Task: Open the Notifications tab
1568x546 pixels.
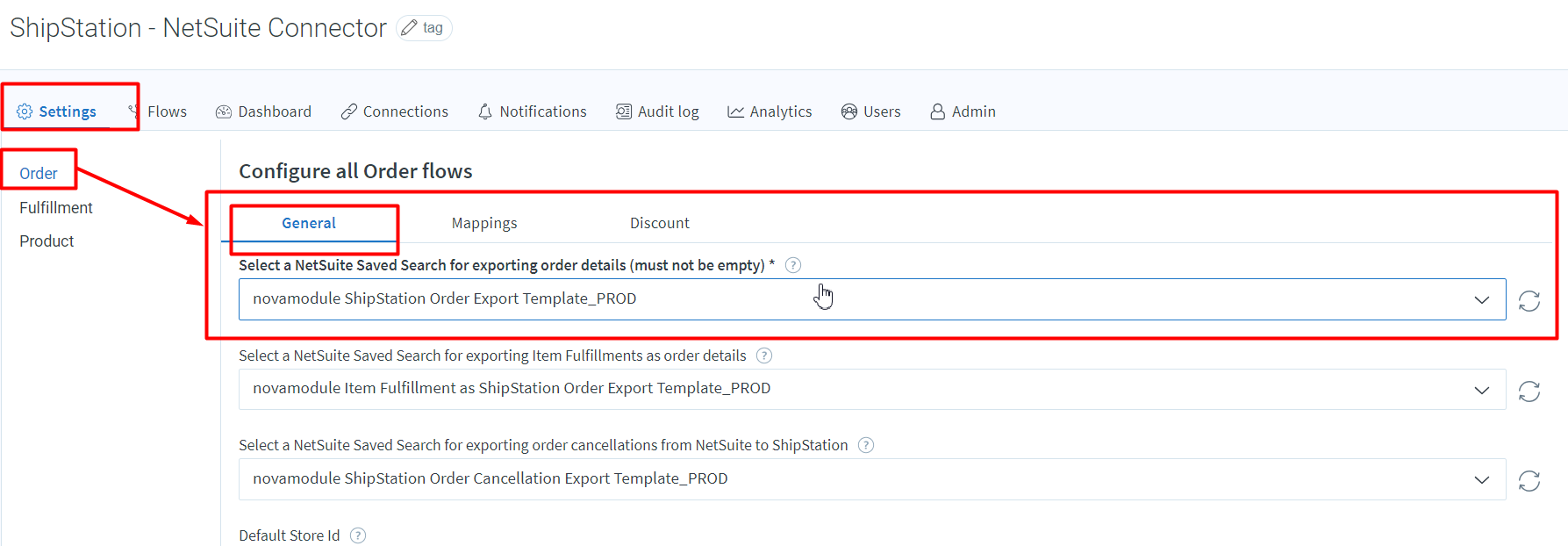Action: click(533, 111)
